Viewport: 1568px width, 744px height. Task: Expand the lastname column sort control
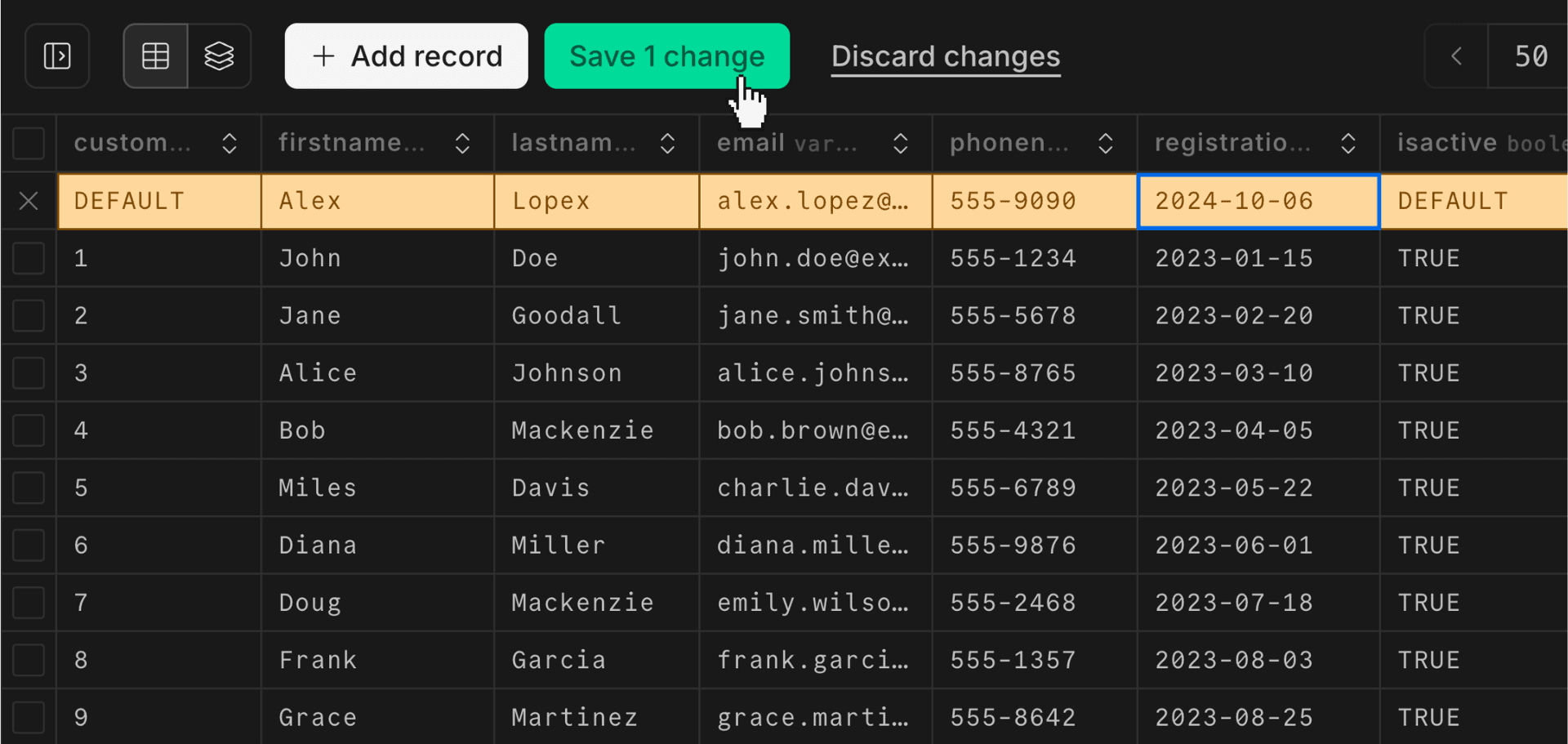(x=667, y=143)
